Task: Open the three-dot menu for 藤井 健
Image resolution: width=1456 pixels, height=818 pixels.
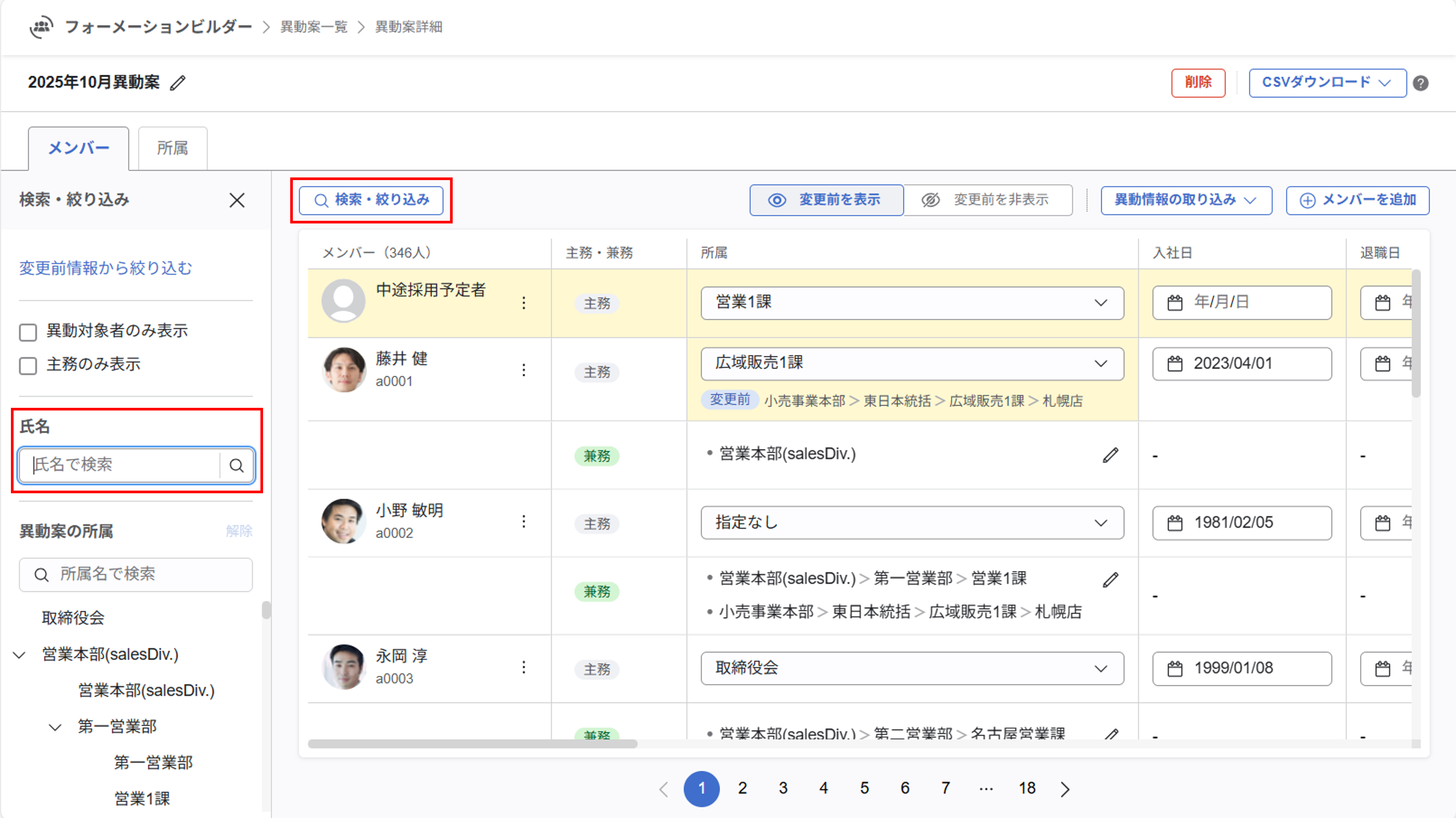Action: click(524, 370)
